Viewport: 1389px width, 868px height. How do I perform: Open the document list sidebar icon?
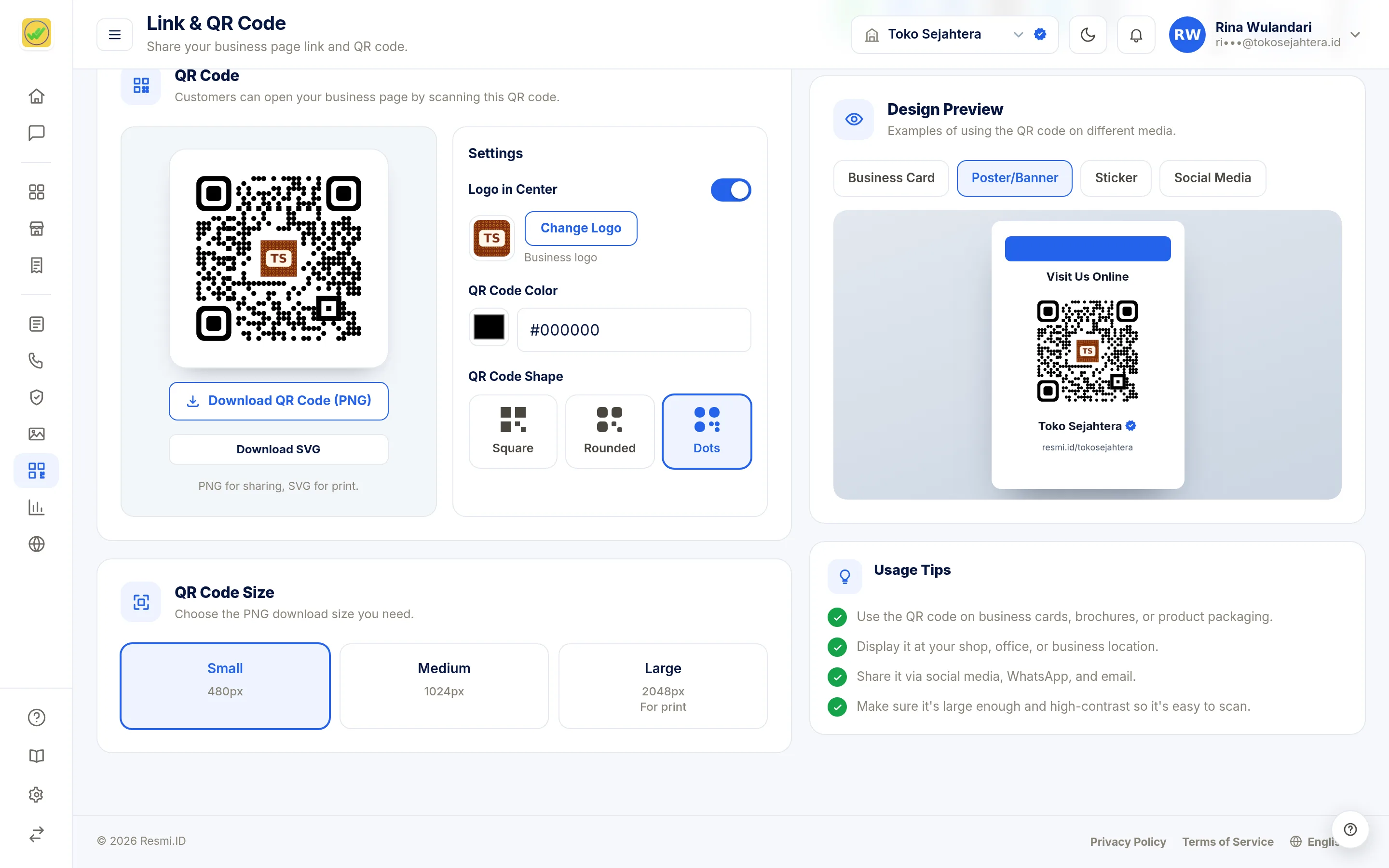pyautogui.click(x=36, y=325)
